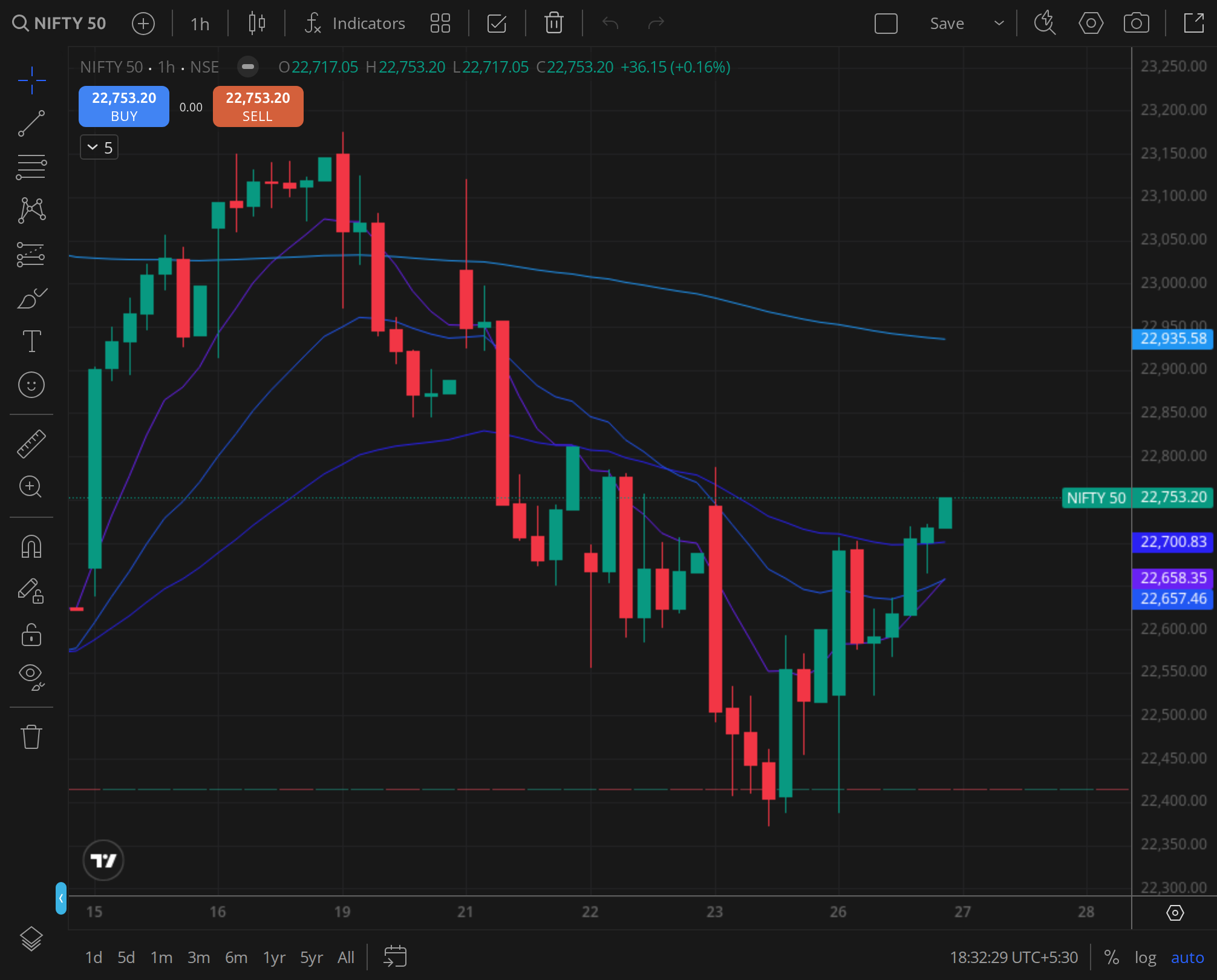This screenshot has width=1217, height=980.
Task: Collapse the indicators legend showing 5
Action: click(x=99, y=148)
